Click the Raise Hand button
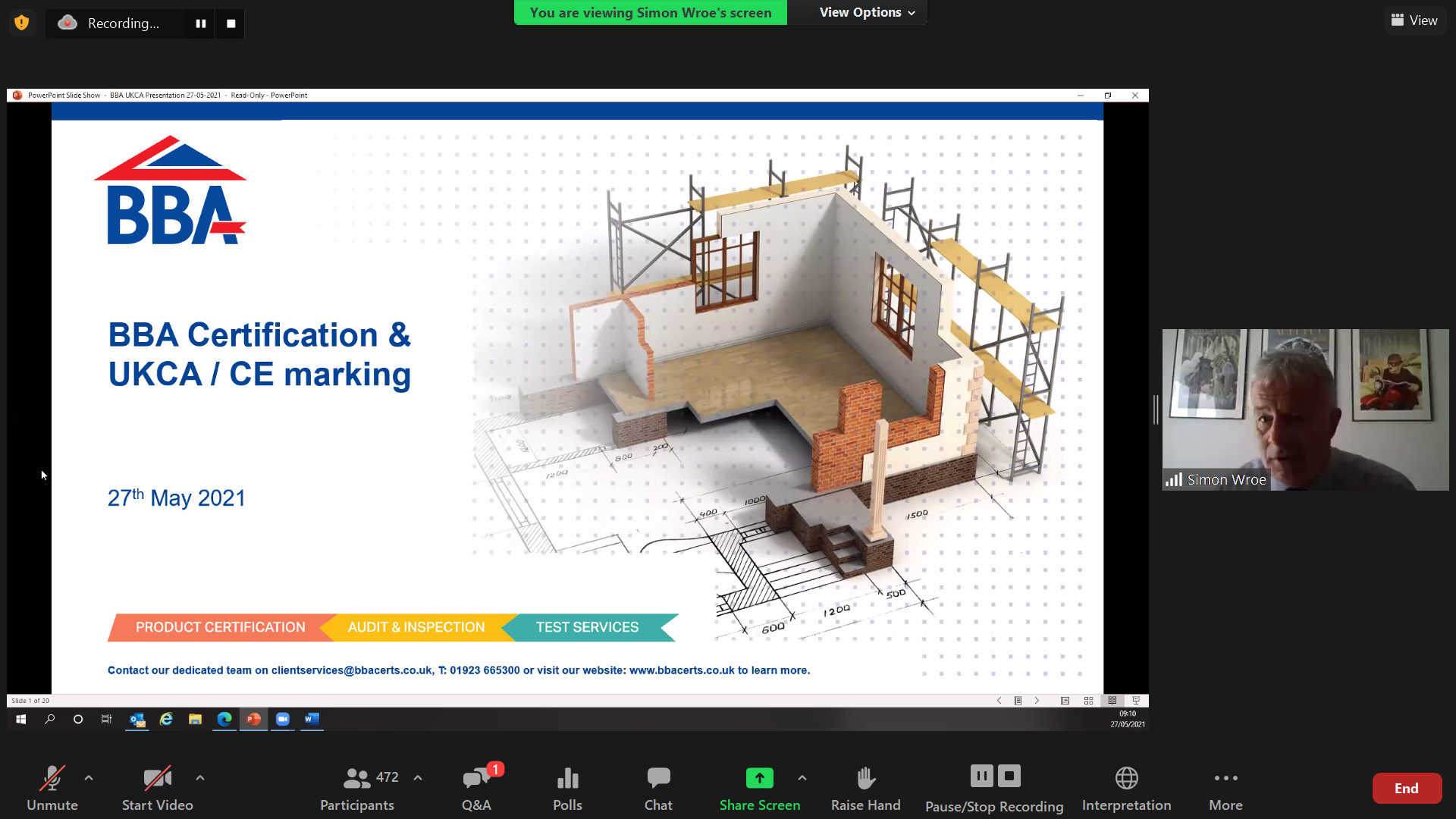Screen dimensions: 1456x819 coord(865,789)
